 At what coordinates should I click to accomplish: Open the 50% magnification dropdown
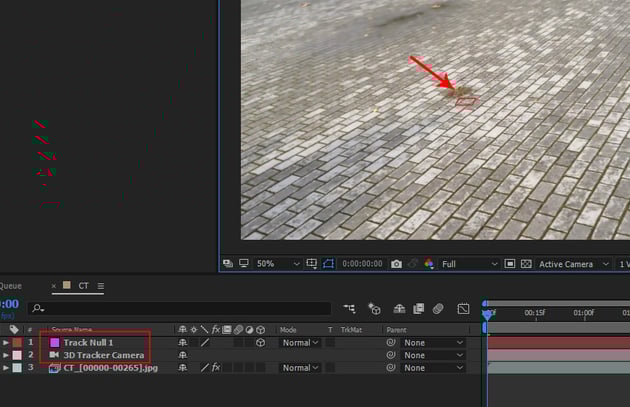pyautogui.click(x=278, y=264)
